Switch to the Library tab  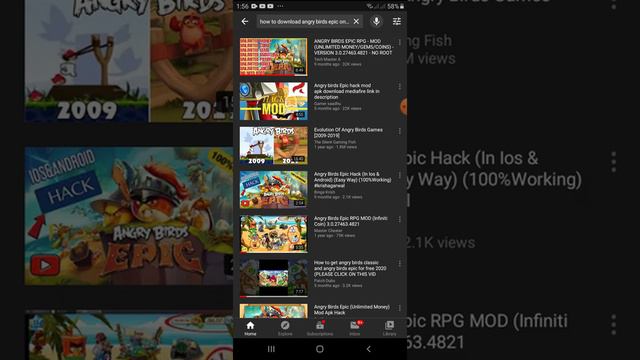tap(389, 328)
